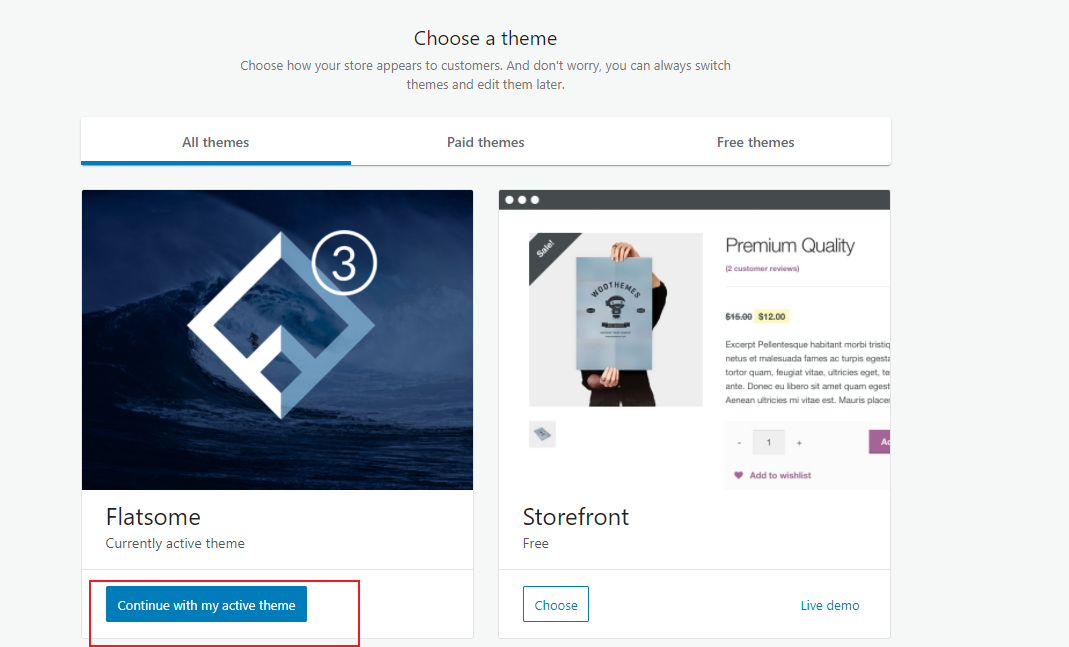Click the heart icon beside Add to wishlist
Image resolution: width=1069 pixels, height=647 pixels.
(x=739, y=475)
